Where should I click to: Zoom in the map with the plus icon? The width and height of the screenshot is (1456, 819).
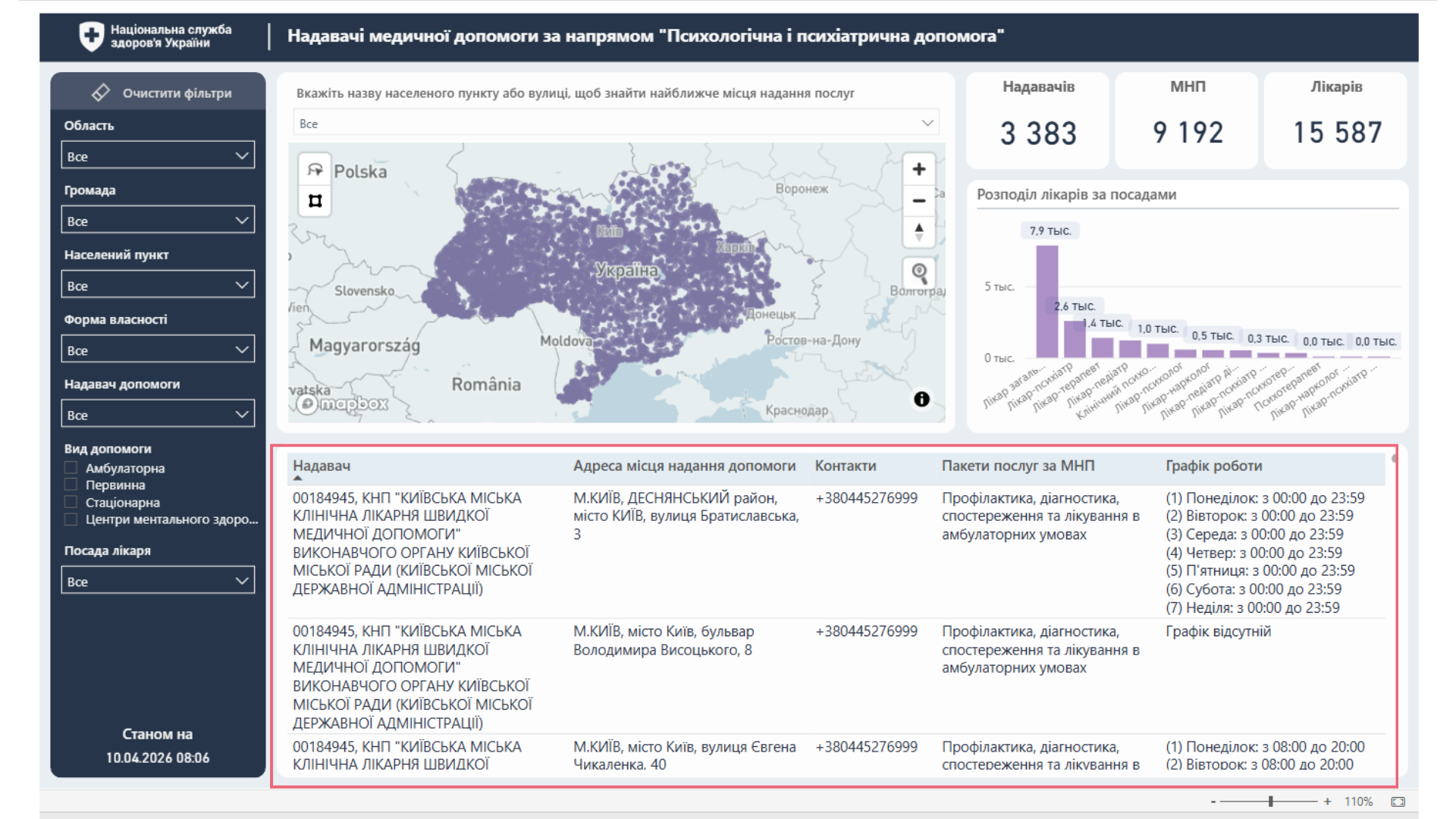tap(918, 169)
